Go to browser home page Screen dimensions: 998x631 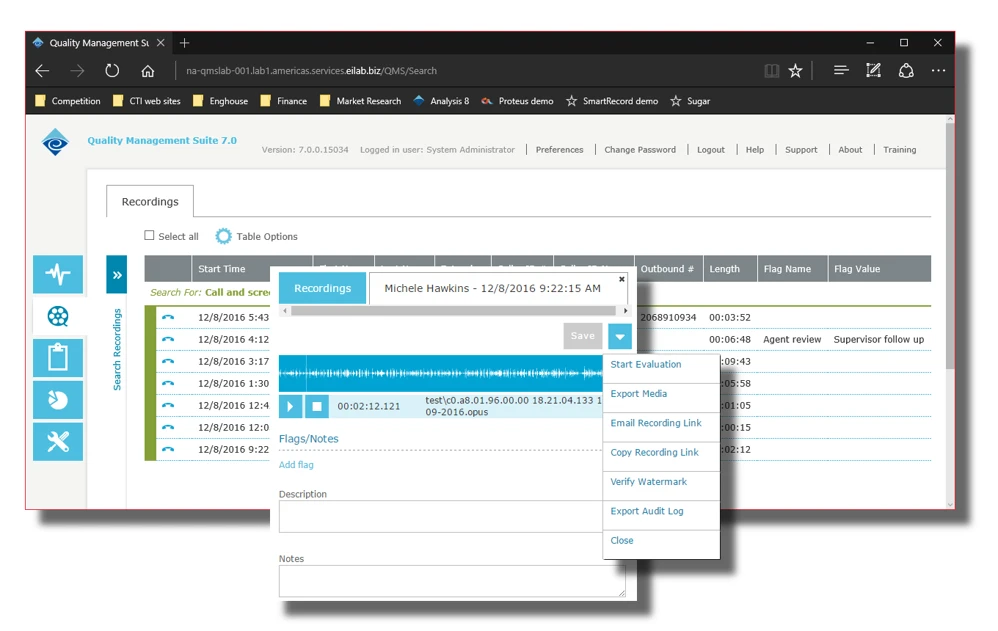pos(148,71)
